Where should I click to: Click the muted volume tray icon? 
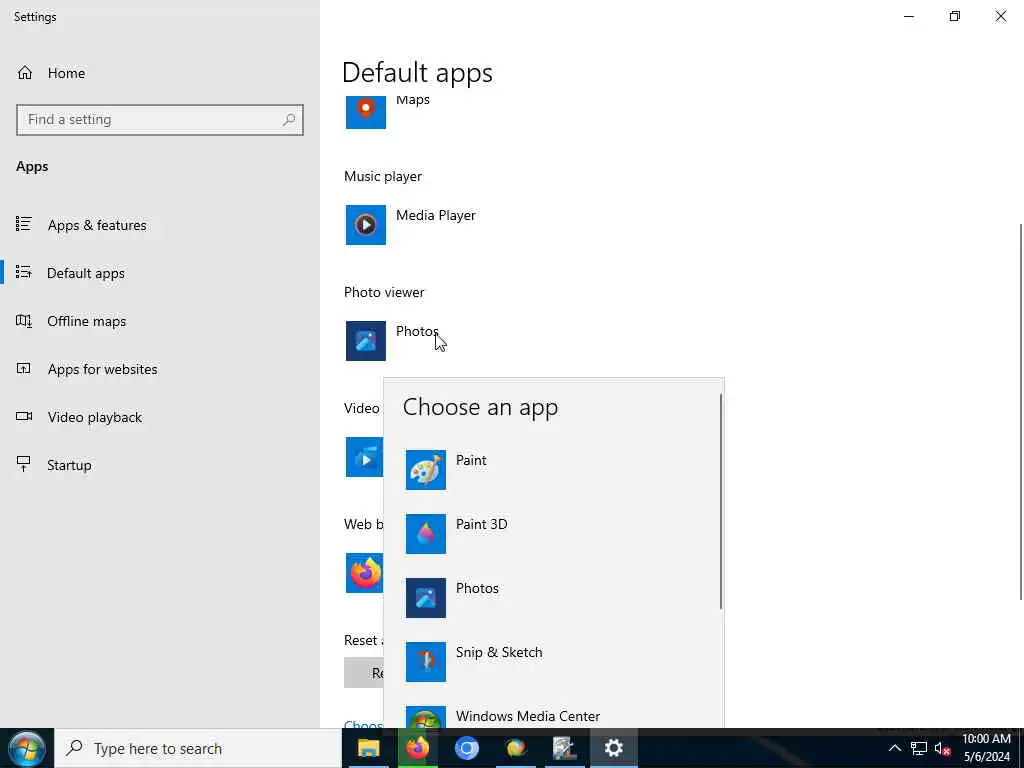(942, 748)
